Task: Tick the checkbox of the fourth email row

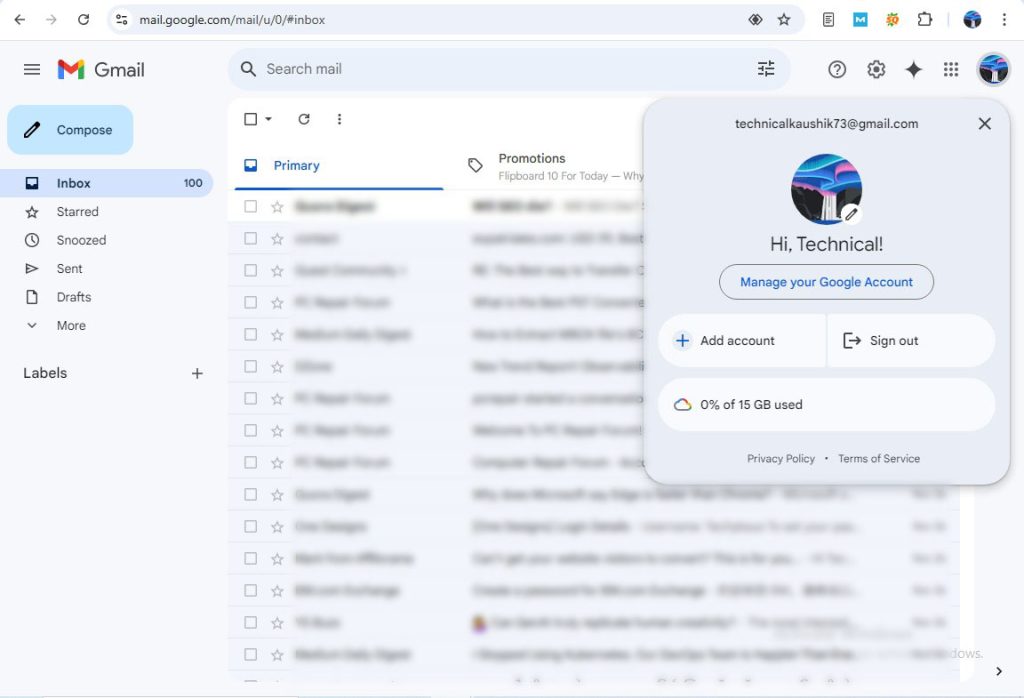Action: [250, 302]
